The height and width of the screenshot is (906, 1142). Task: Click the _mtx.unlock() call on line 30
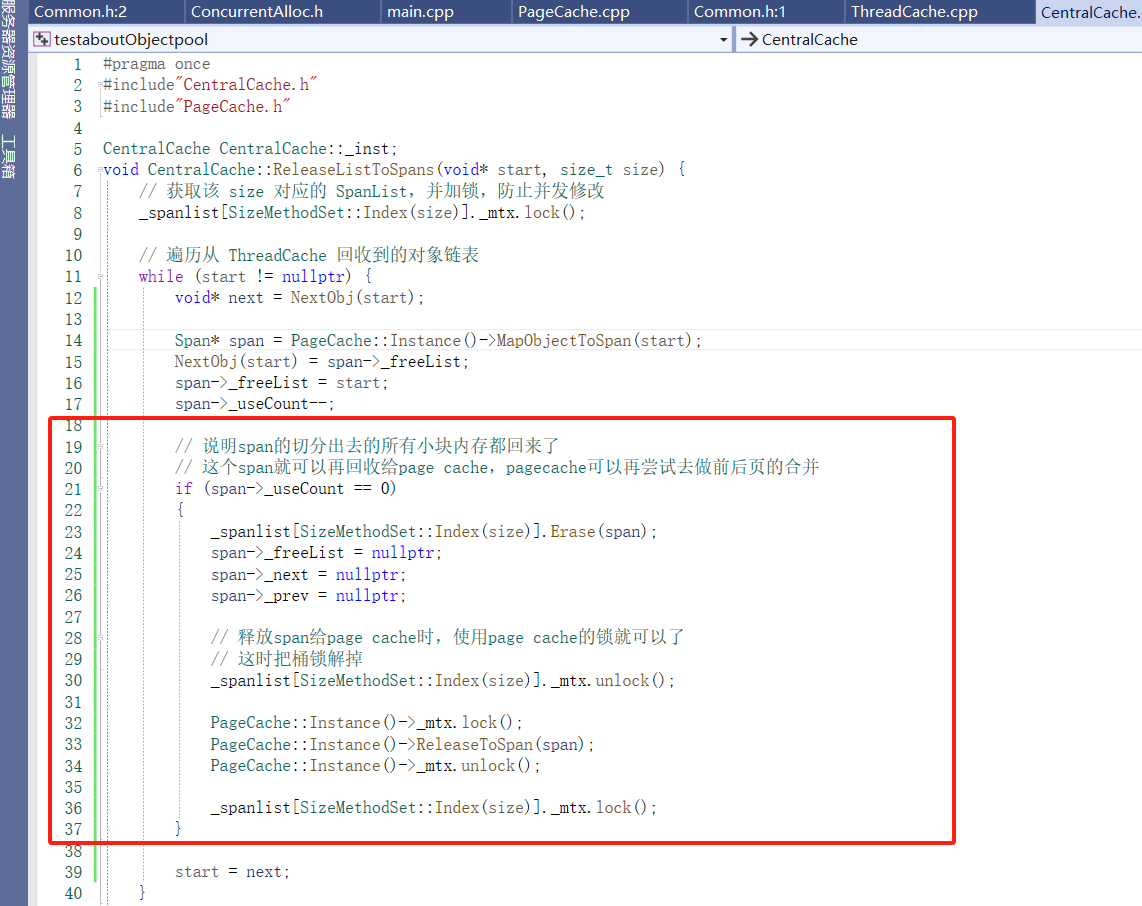[613, 680]
